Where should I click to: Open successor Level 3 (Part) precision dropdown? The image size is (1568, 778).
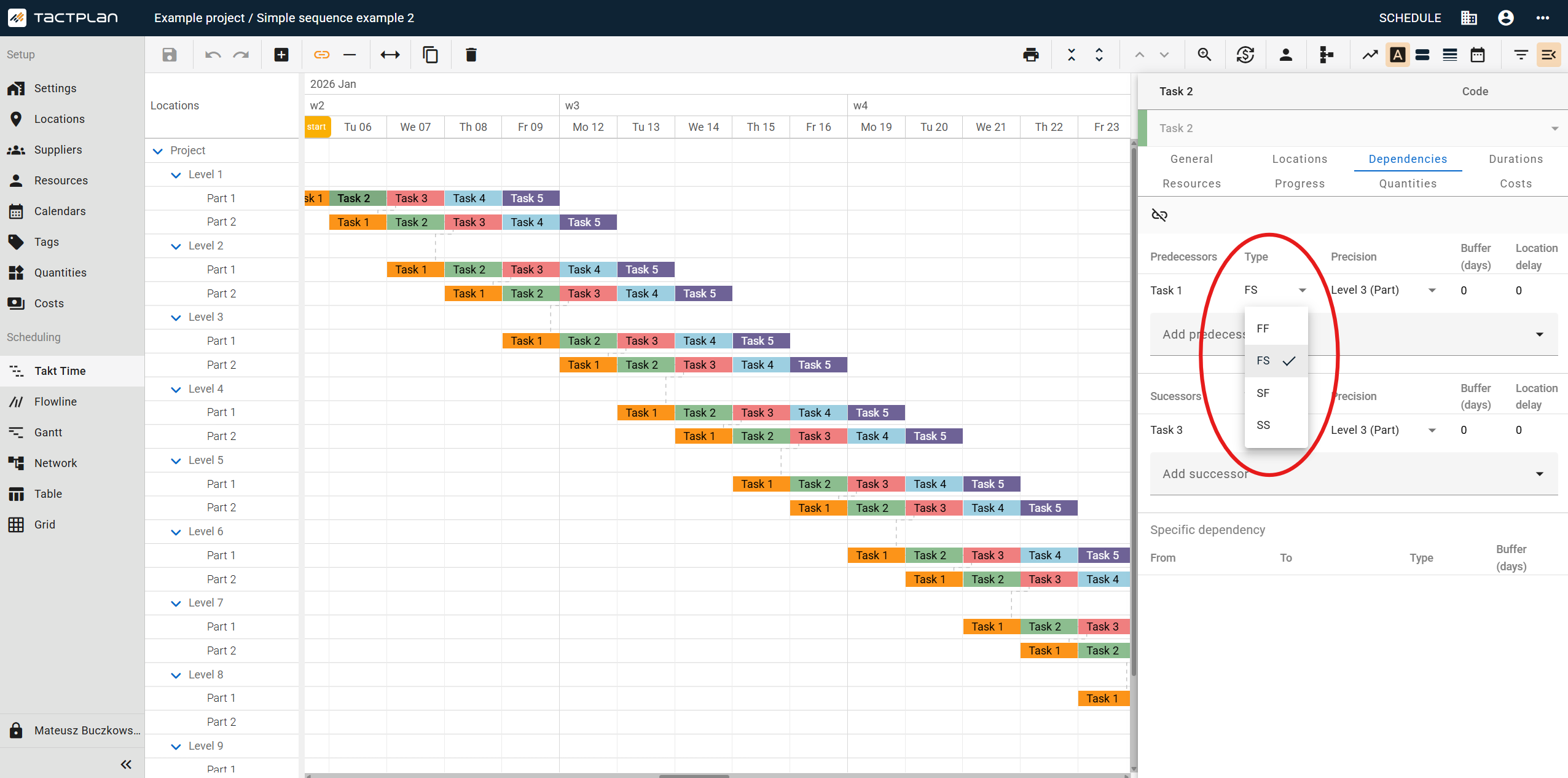1383,430
